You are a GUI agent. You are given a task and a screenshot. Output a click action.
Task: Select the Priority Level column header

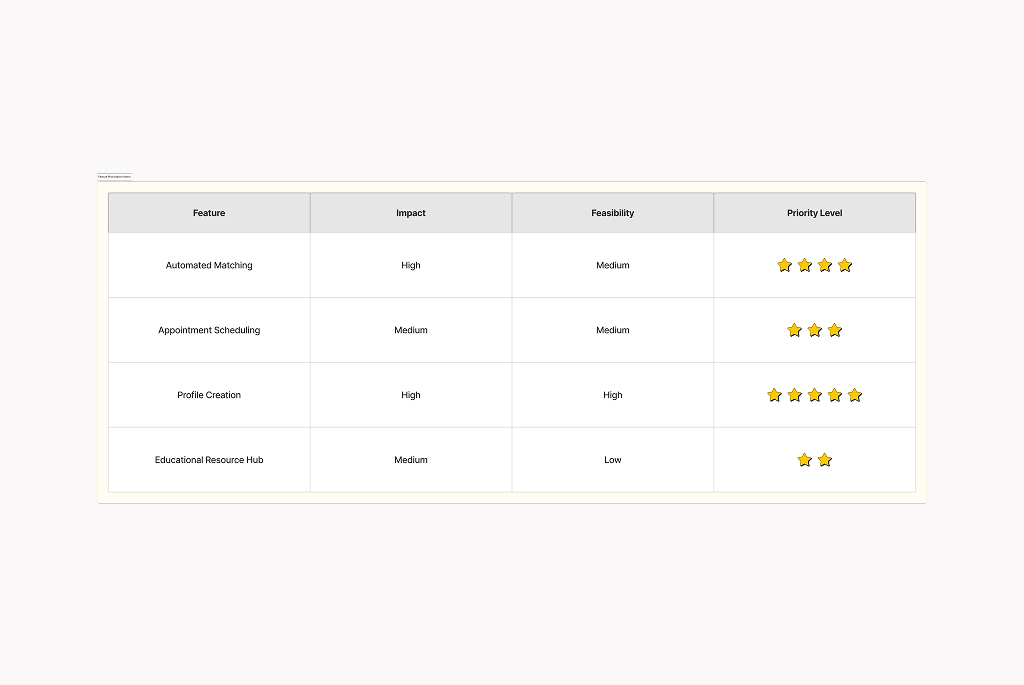(x=814, y=213)
